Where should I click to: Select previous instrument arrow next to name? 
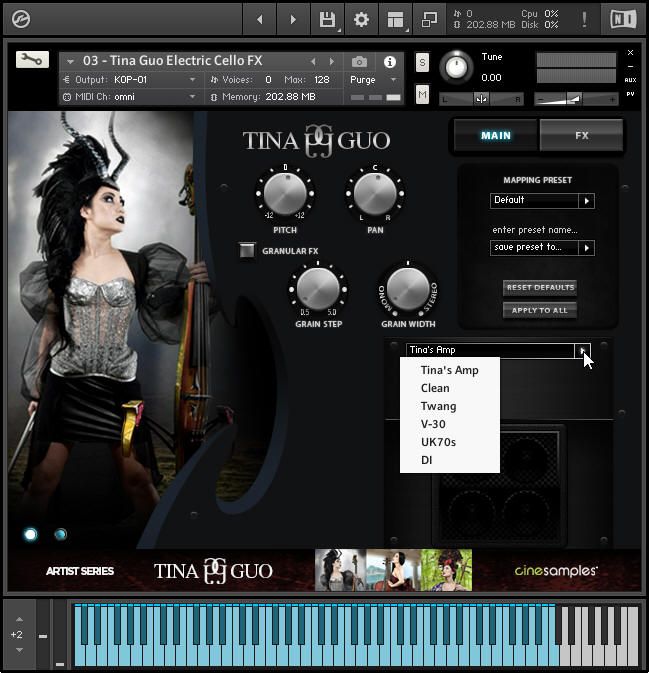313,62
